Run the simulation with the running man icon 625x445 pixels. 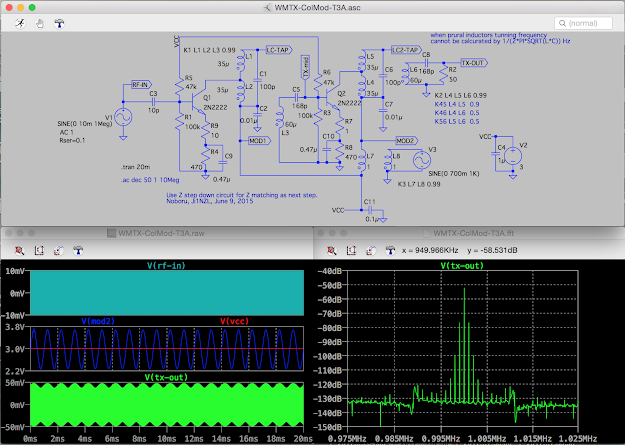(20, 24)
